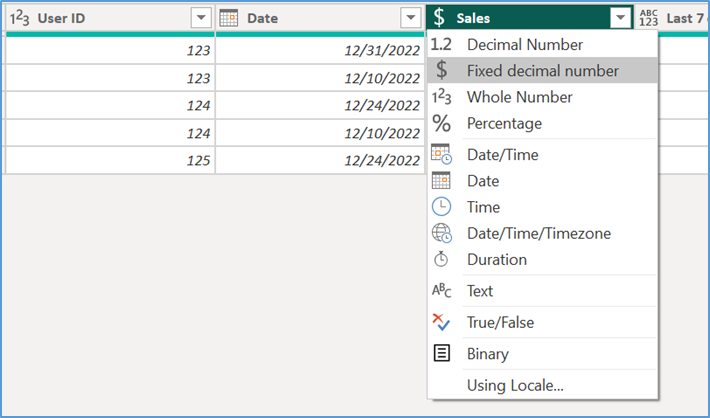Pick the Percentage data type
The height and width of the screenshot is (418, 710).
pyautogui.click(x=542, y=123)
